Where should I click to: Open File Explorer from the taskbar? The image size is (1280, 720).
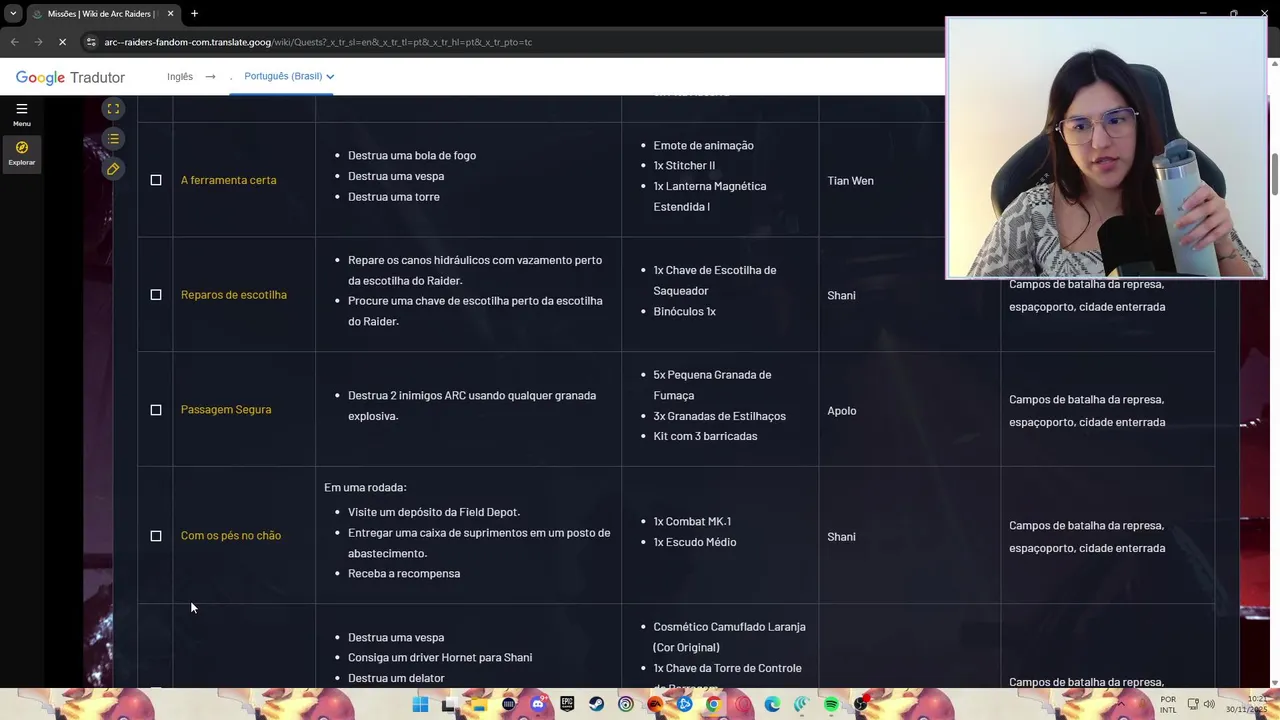(x=479, y=704)
